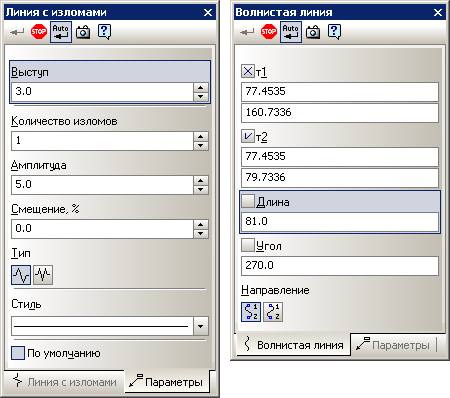
Task: Select single-break line type icon under Тип
Action: (21, 275)
